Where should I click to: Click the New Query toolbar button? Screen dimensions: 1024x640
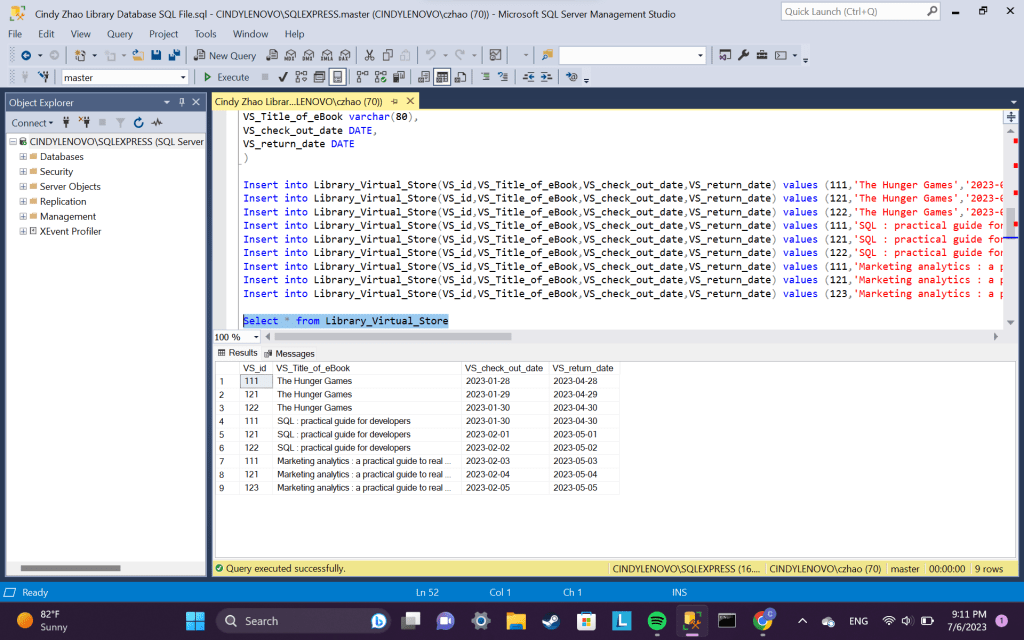point(225,55)
